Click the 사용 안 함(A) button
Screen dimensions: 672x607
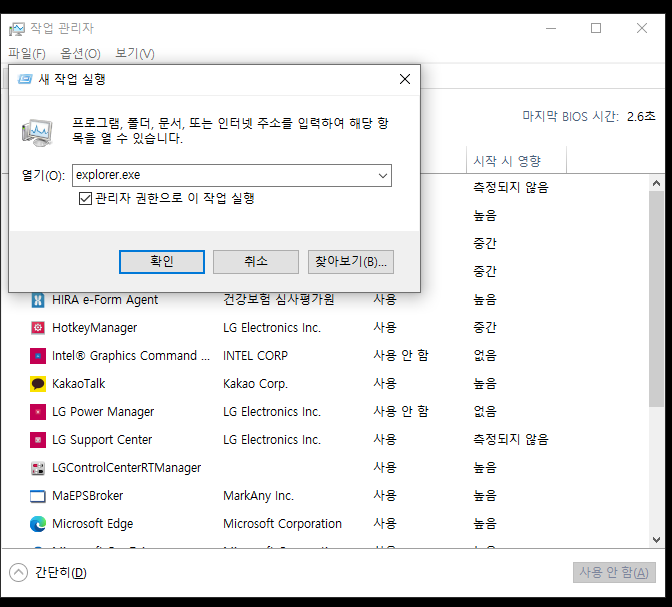pyautogui.click(x=614, y=573)
